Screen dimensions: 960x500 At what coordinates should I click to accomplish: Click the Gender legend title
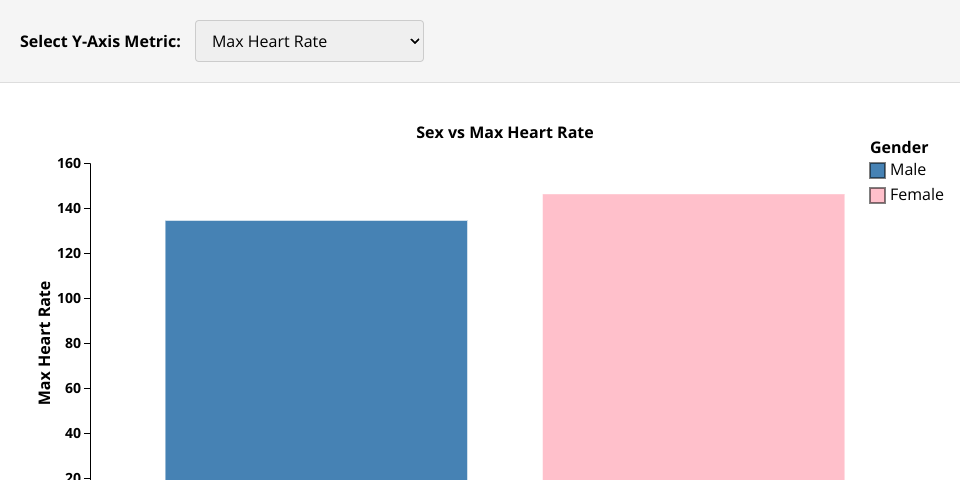point(899,147)
